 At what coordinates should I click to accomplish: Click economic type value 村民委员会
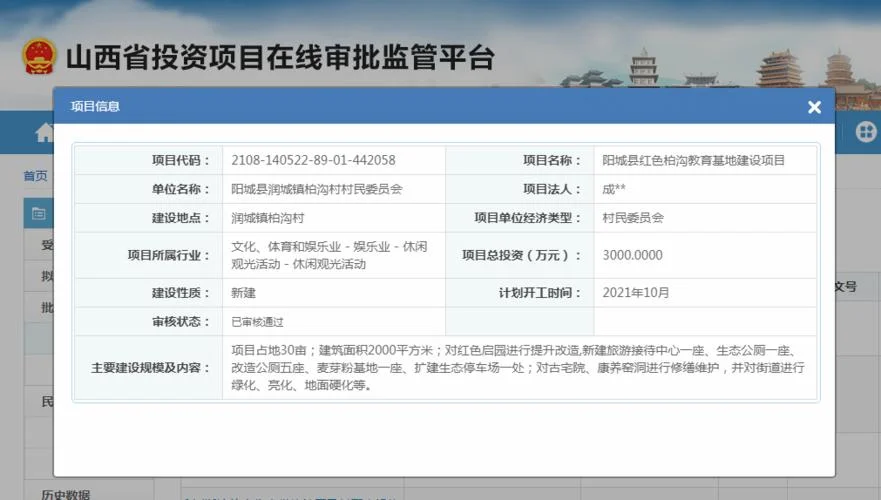[633, 218]
